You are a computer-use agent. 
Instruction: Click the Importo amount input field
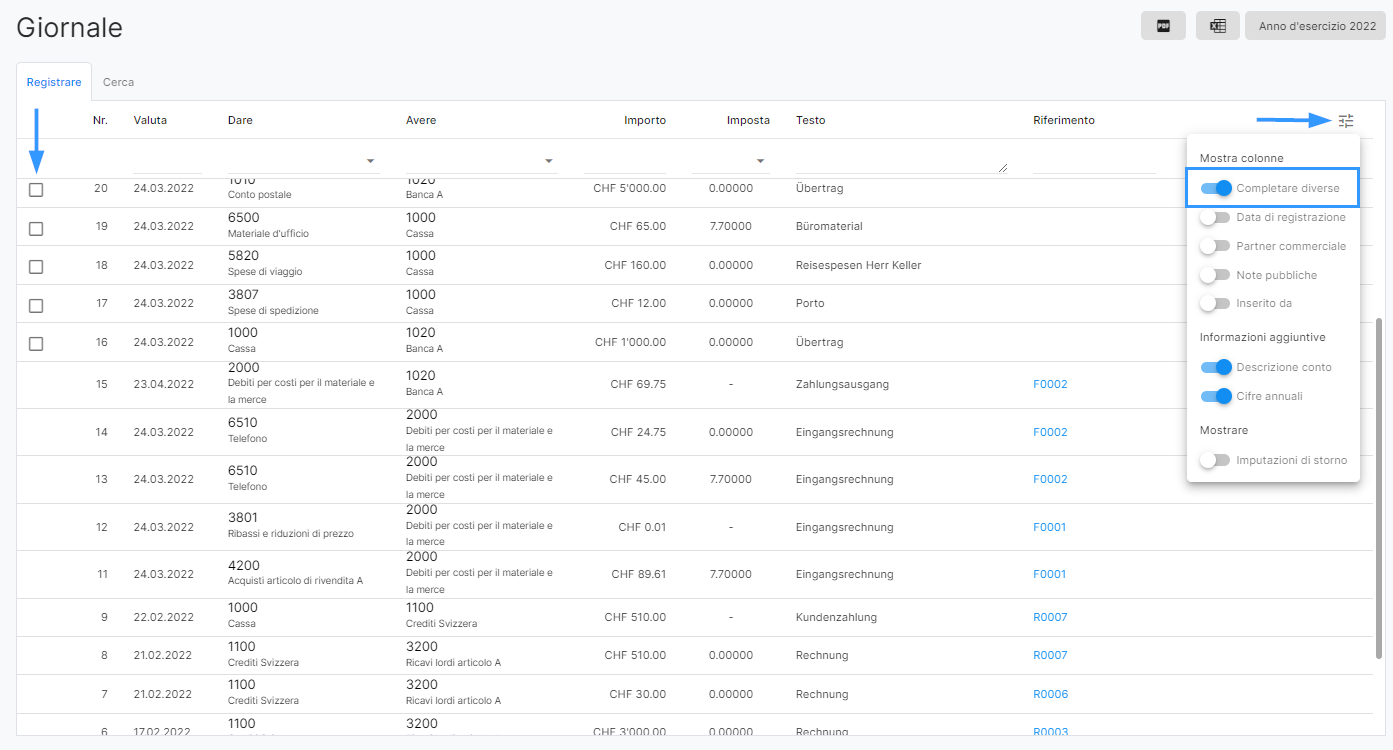pyautogui.click(x=625, y=161)
